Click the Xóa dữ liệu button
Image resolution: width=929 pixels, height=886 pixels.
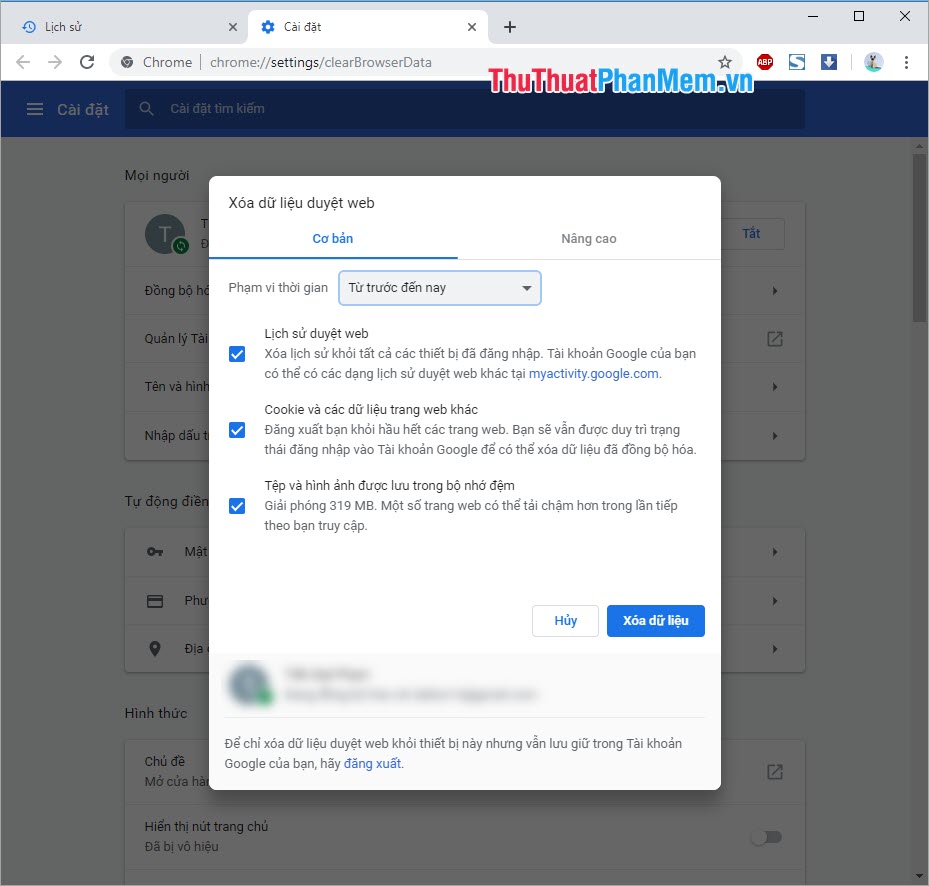(x=655, y=620)
